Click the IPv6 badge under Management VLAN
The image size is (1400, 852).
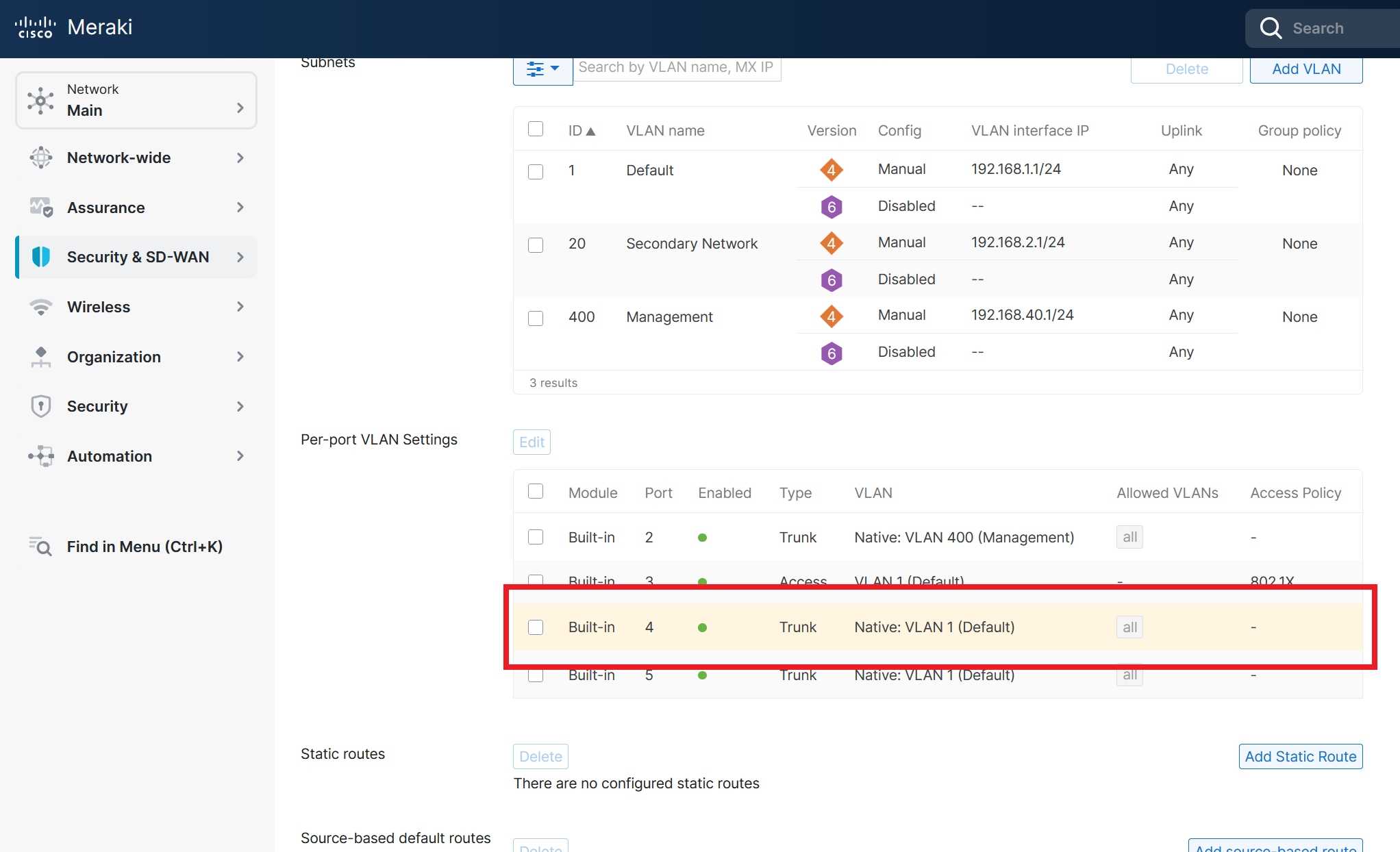(x=832, y=353)
